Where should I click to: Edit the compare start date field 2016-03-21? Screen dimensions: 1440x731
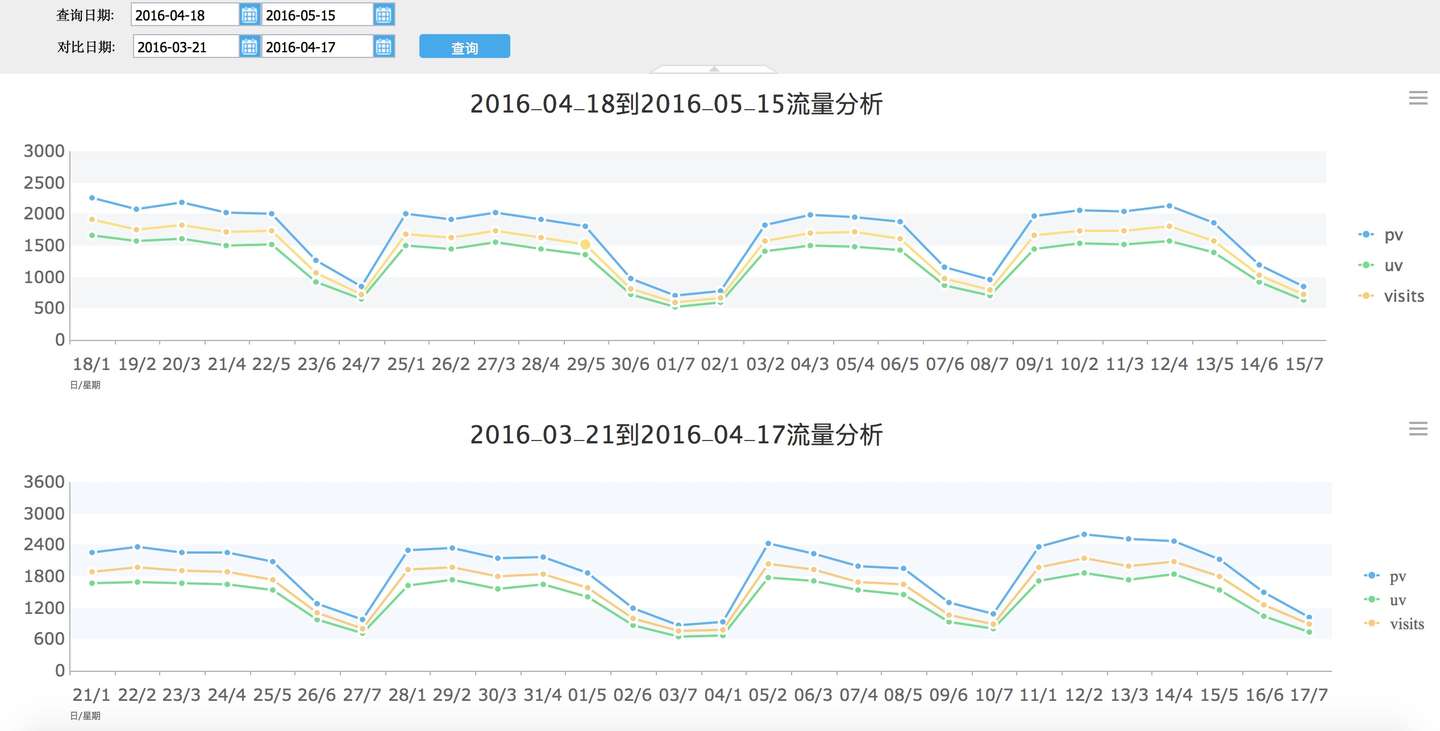[x=186, y=46]
